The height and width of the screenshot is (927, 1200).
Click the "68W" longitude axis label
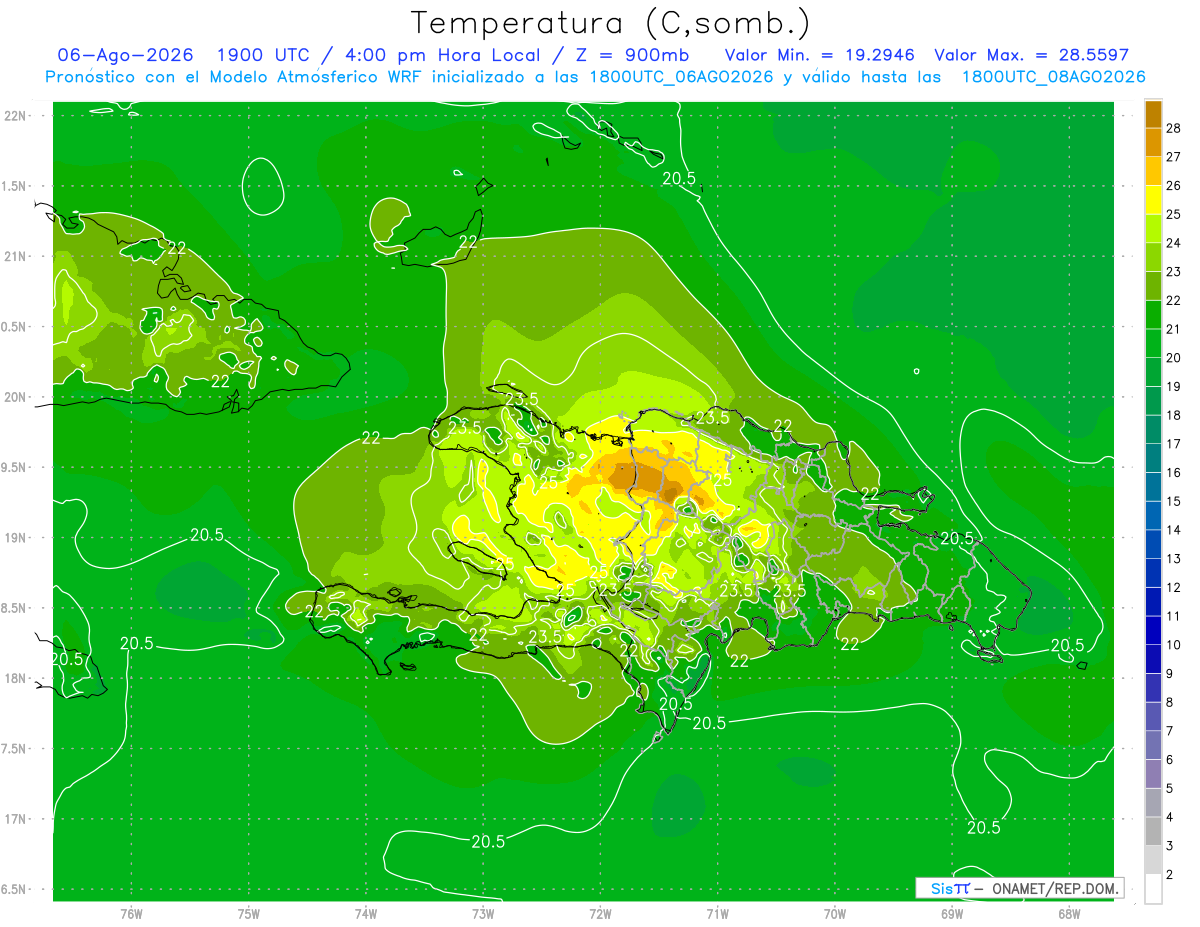(1069, 913)
